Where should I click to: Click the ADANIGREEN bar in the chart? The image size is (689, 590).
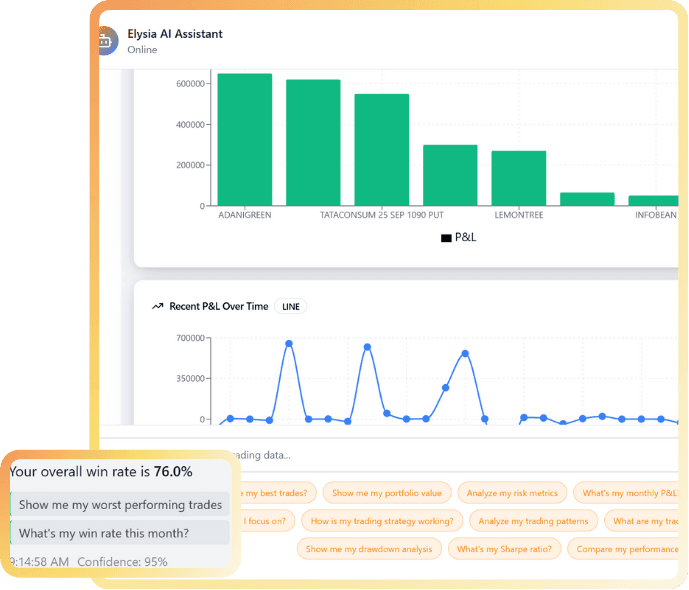244,139
